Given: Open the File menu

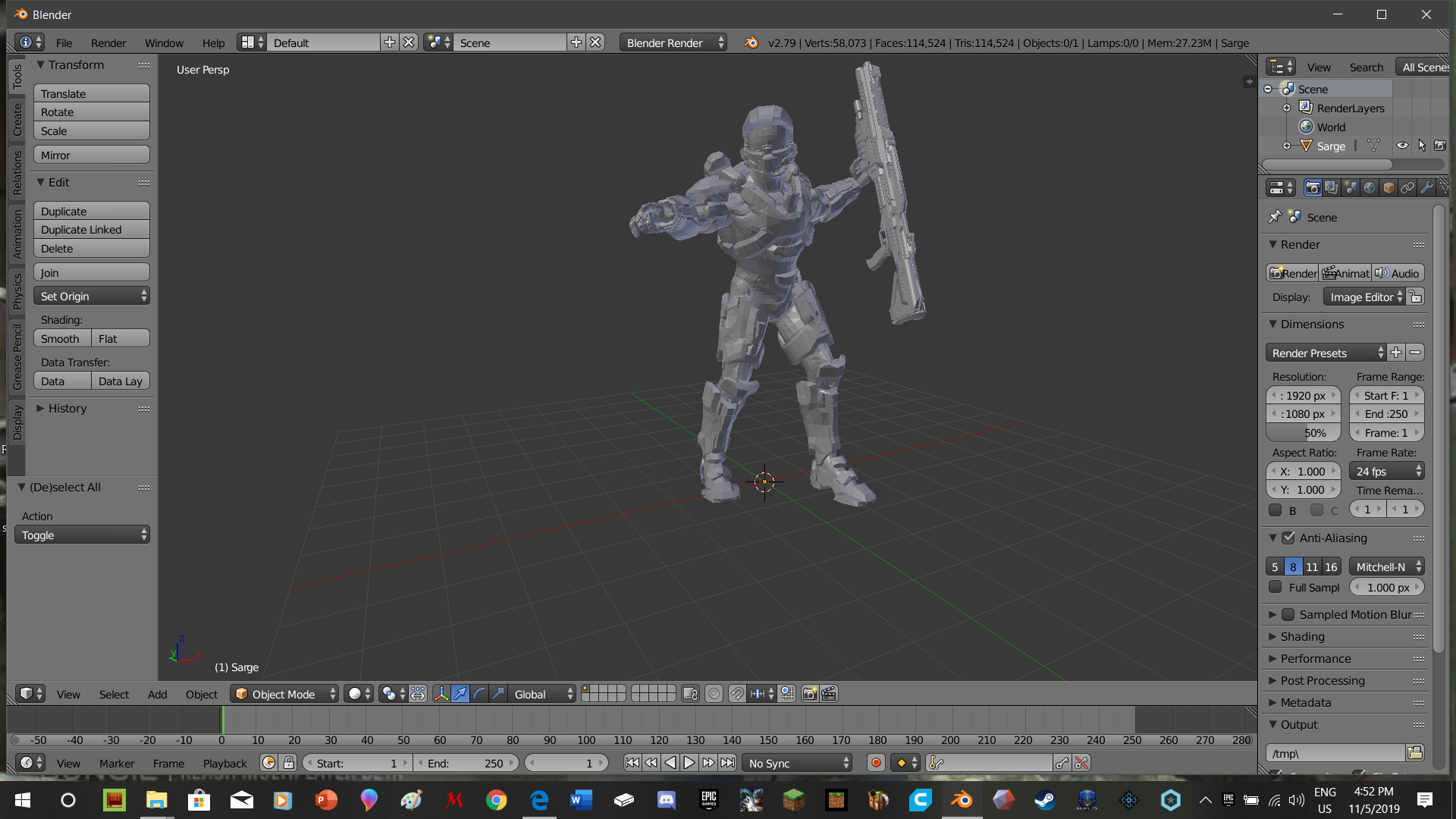Looking at the screenshot, I should (x=64, y=42).
